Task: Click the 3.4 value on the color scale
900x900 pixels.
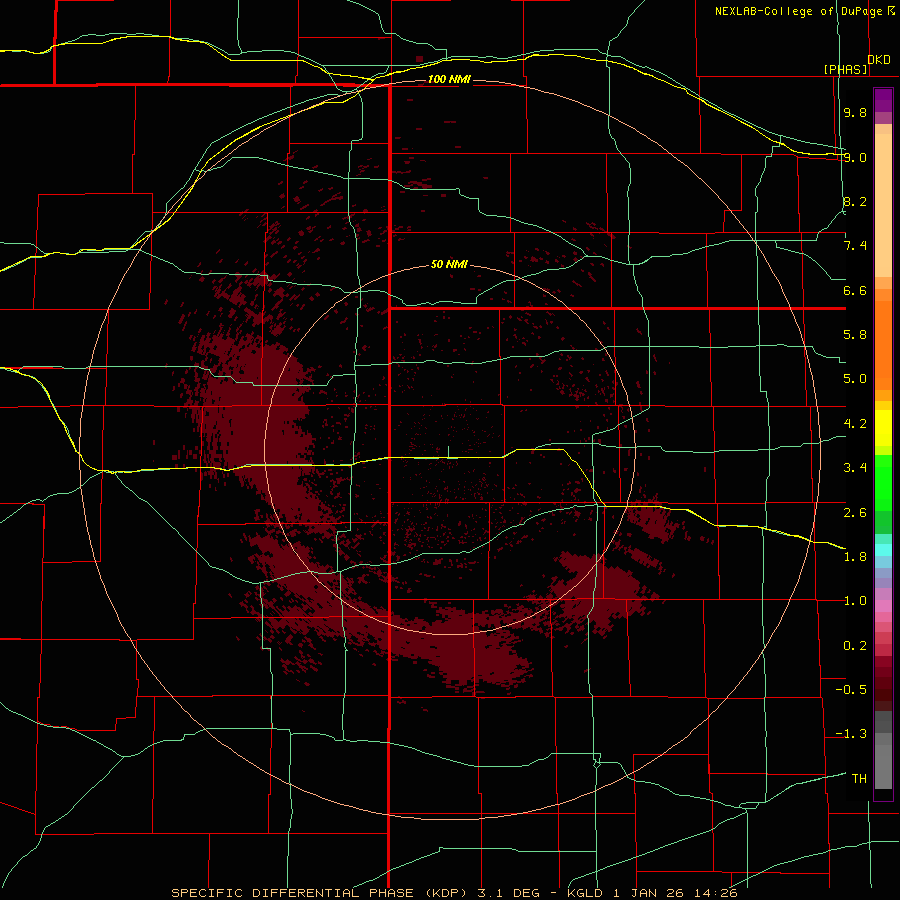Action: click(855, 468)
